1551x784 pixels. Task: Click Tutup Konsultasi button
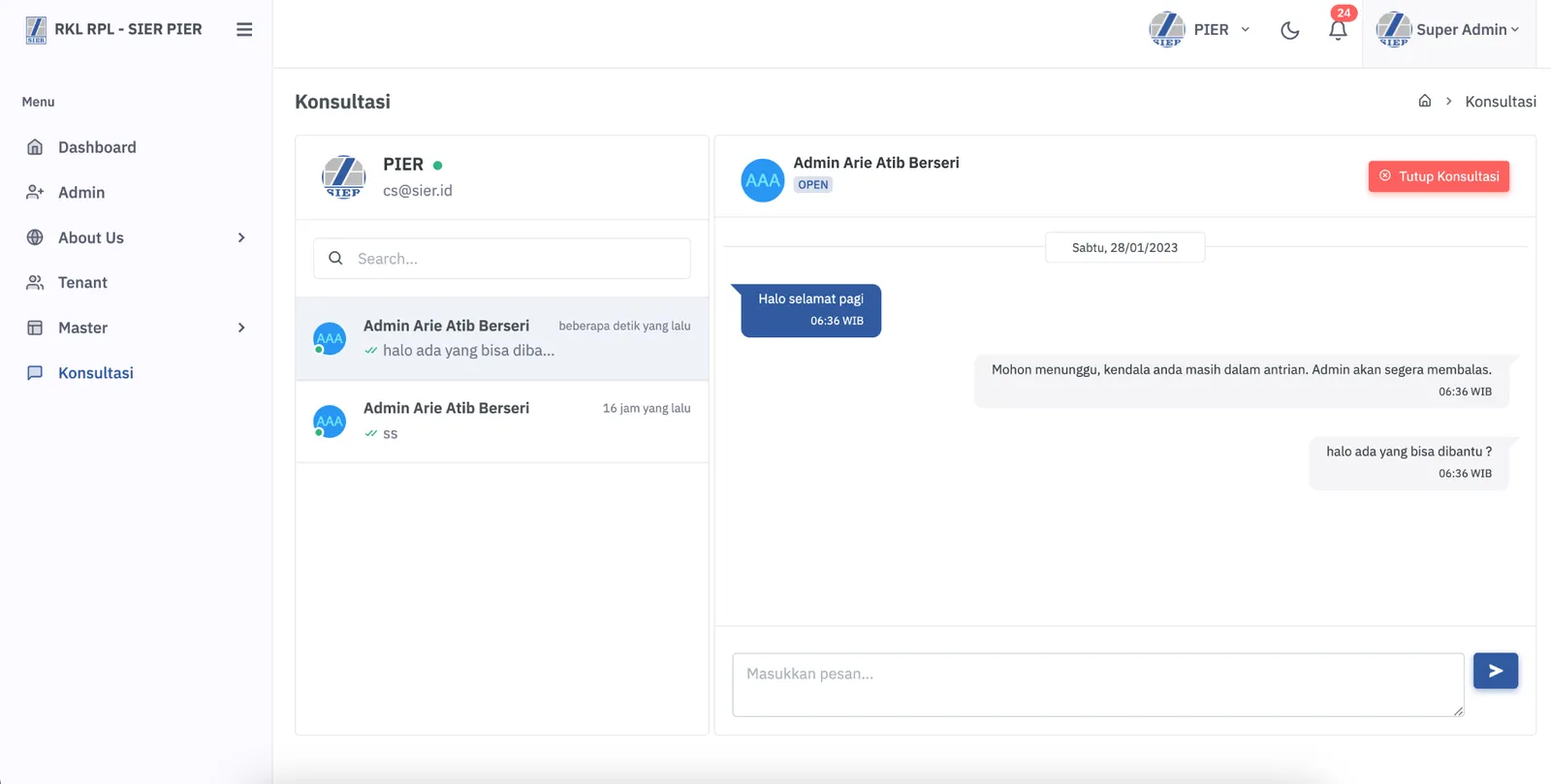pyautogui.click(x=1439, y=176)
